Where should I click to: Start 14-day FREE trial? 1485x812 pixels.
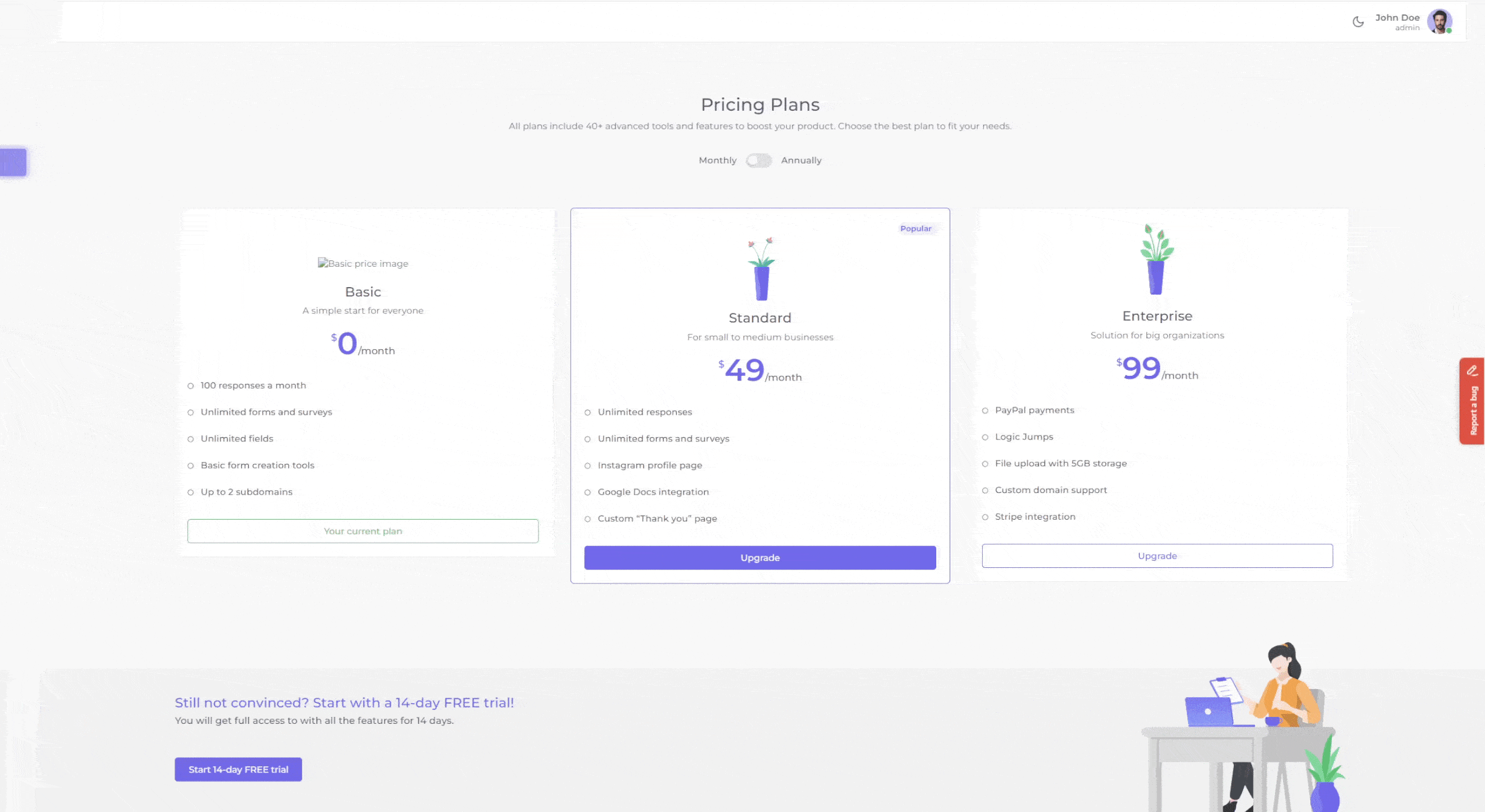pos(238,770)
